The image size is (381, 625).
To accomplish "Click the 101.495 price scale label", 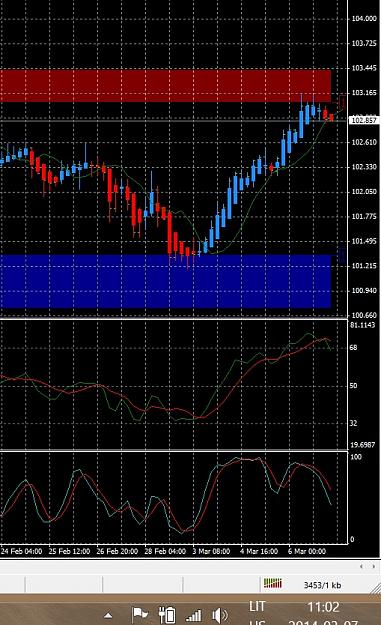I will click(x=364, y=241).
